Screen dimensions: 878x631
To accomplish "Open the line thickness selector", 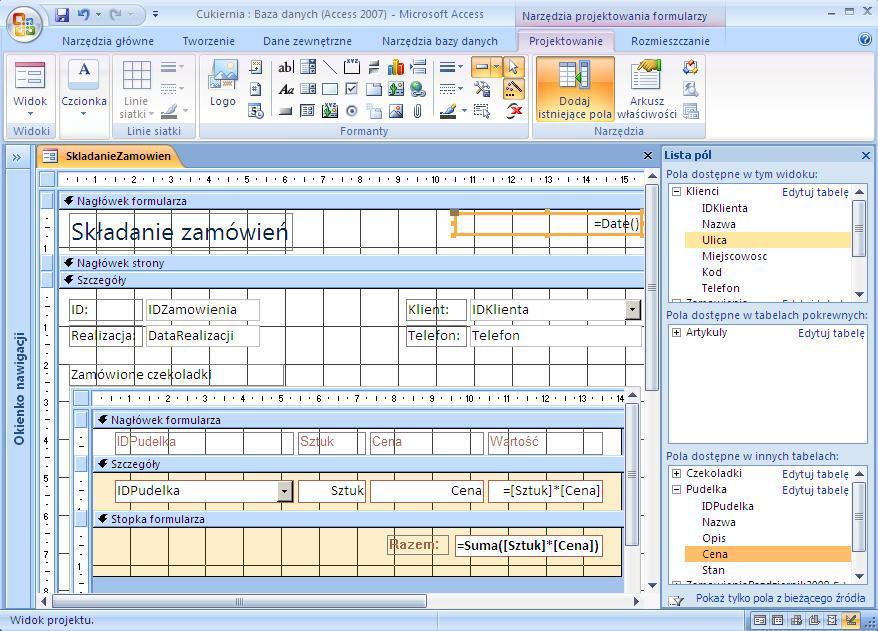I will [x=451, y=68].
